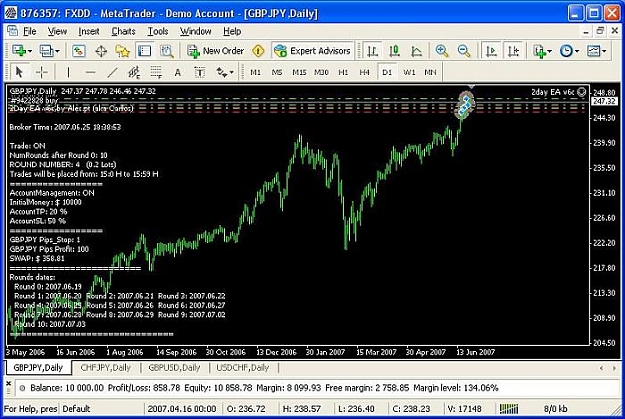Select the D1 timeframe button
The width and height of the screenshot is (625, 419).
pos(387,73)
